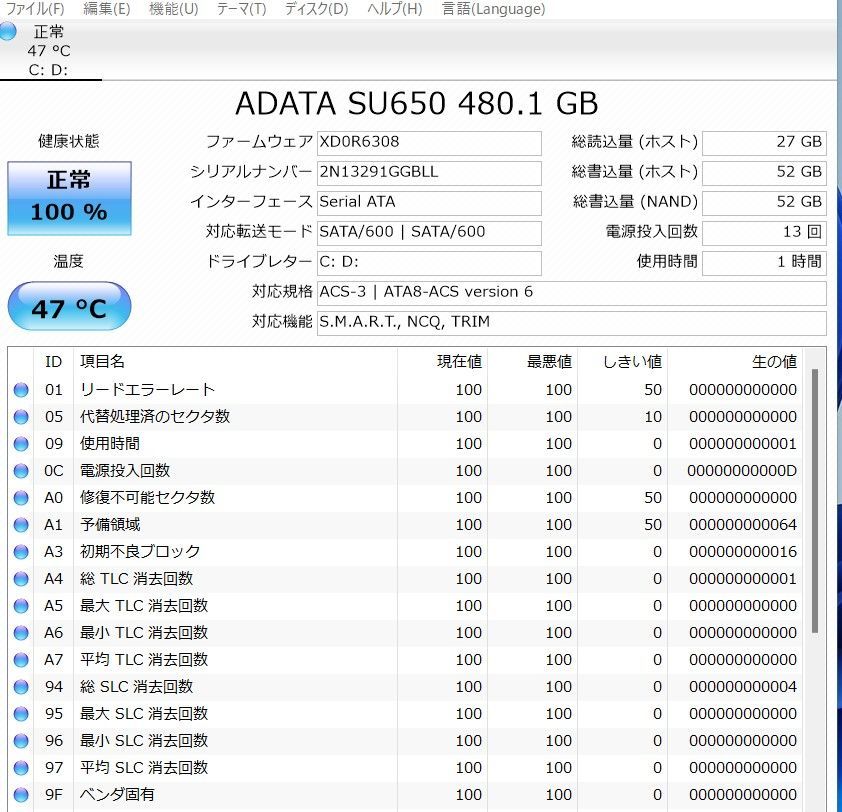Viewport: 842px width, 812px height.
Task: Select the 代替処理済のセクタ数 attribute row
Action: (x=405, y=417)
